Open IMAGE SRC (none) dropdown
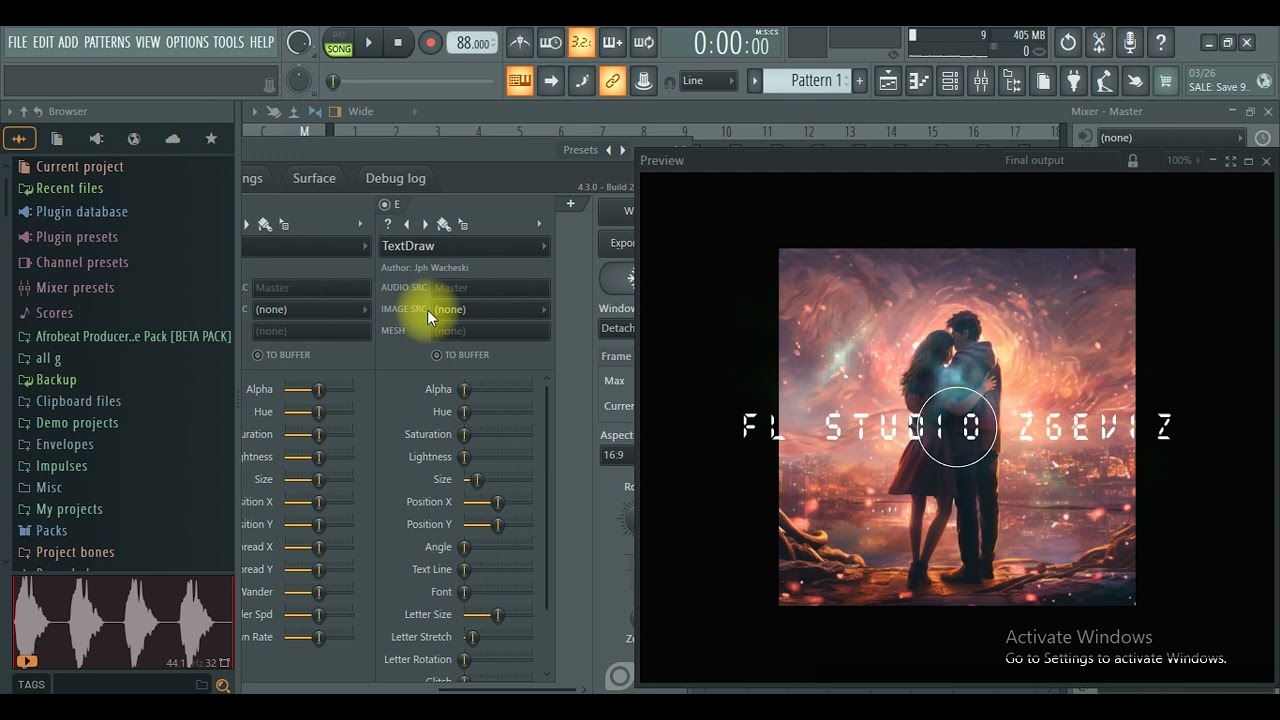The image size is (1280, 720). pyautogui.click(x=491, y=310)
